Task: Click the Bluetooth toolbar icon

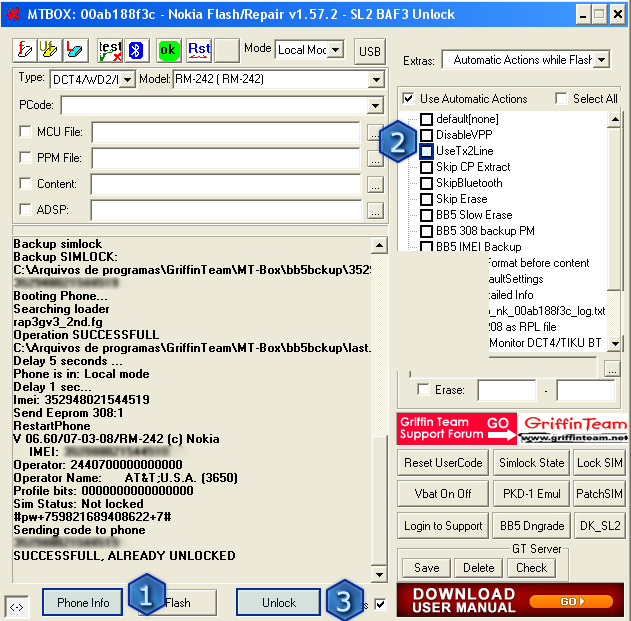Action: [x=137, y=50]
